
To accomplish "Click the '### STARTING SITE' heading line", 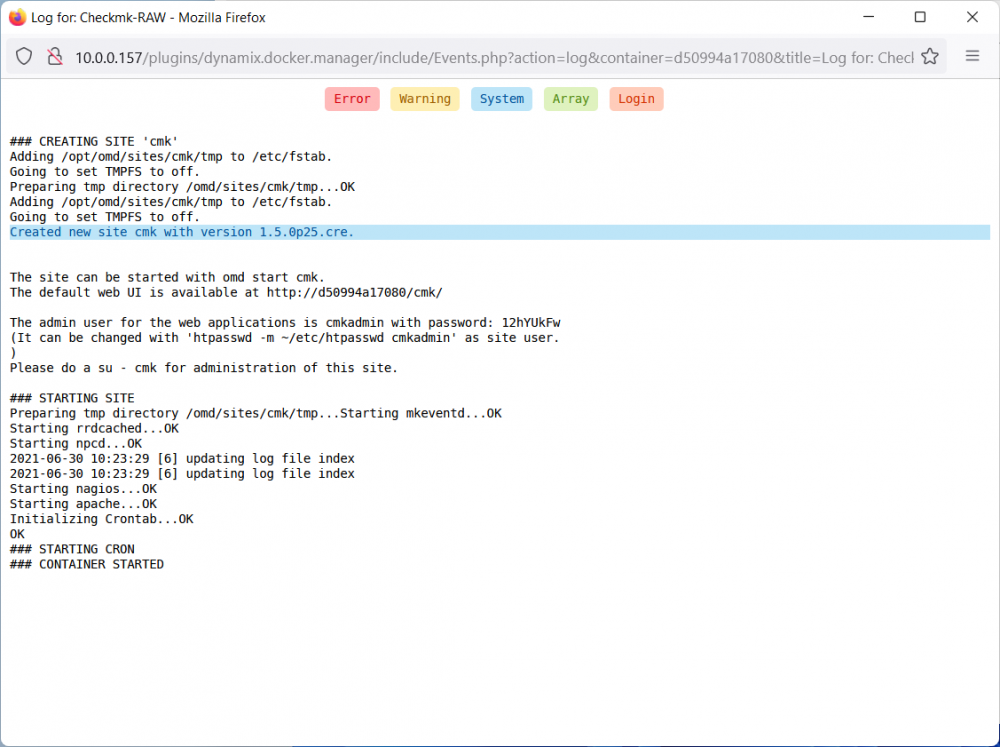I will [x=72, y=398].
